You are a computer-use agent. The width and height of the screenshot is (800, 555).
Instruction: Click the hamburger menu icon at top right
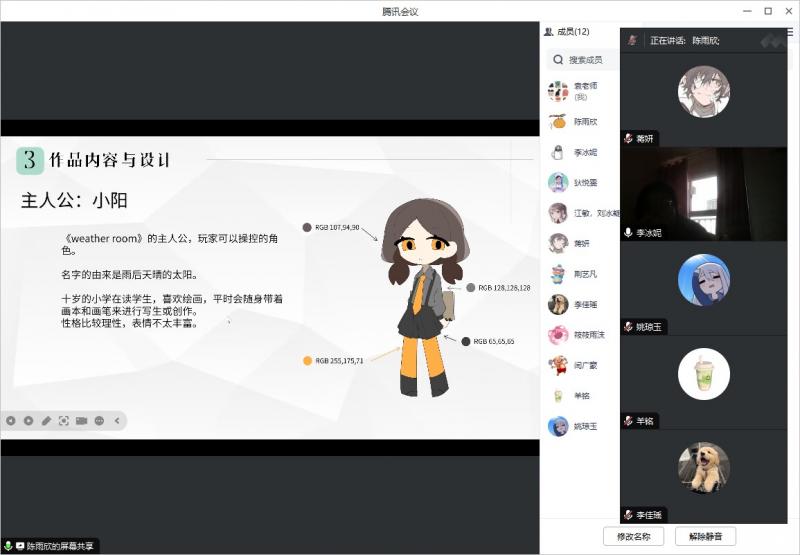[790, 33]
